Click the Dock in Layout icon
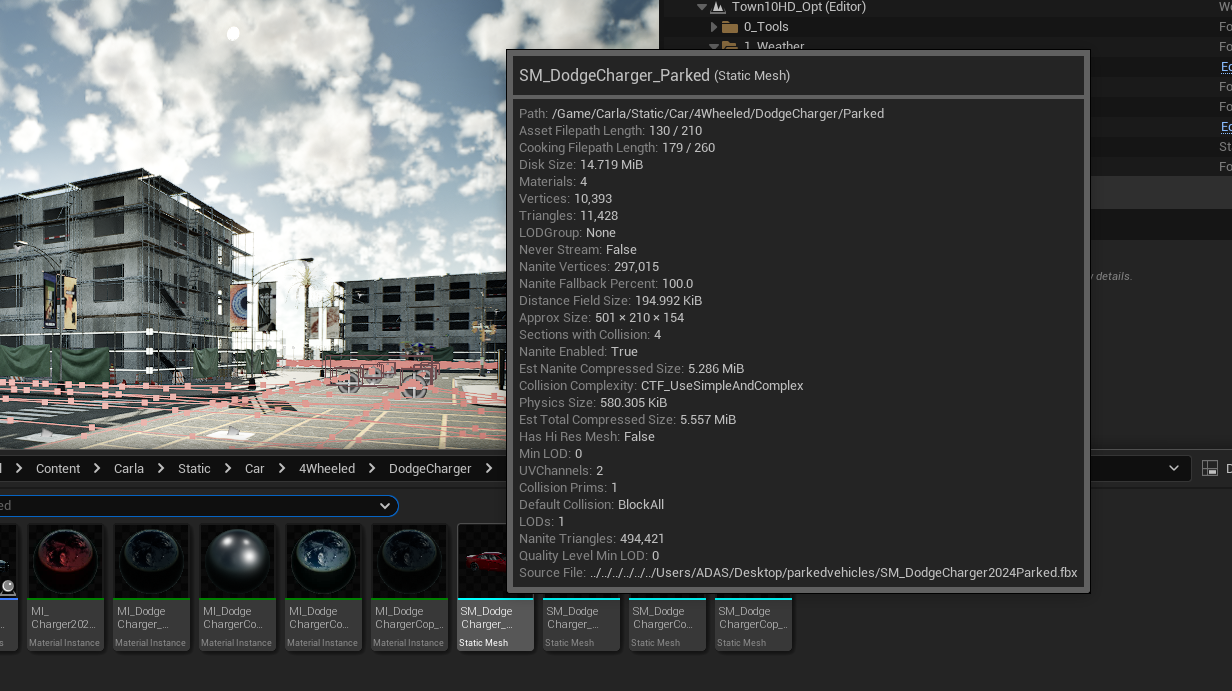This screenshot has height=691, width=1232. point(1210,468)
